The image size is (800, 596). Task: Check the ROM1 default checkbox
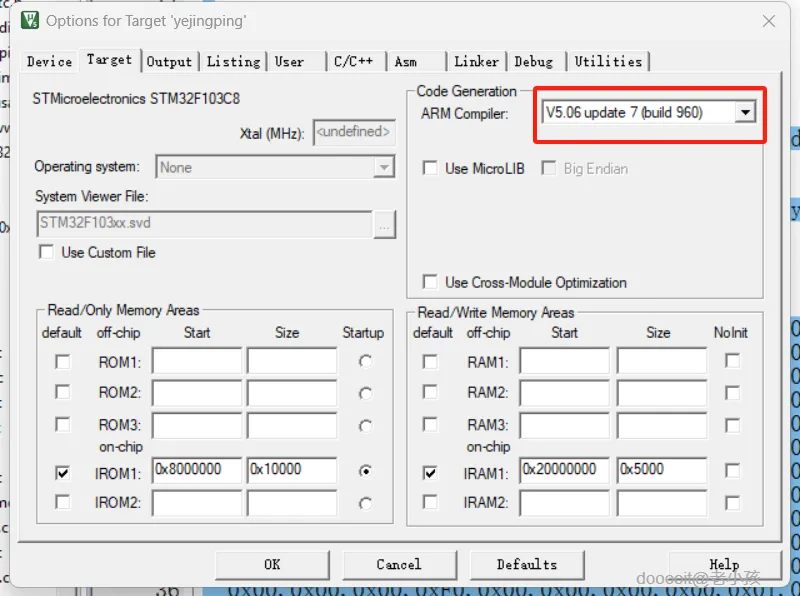[63, 362]
